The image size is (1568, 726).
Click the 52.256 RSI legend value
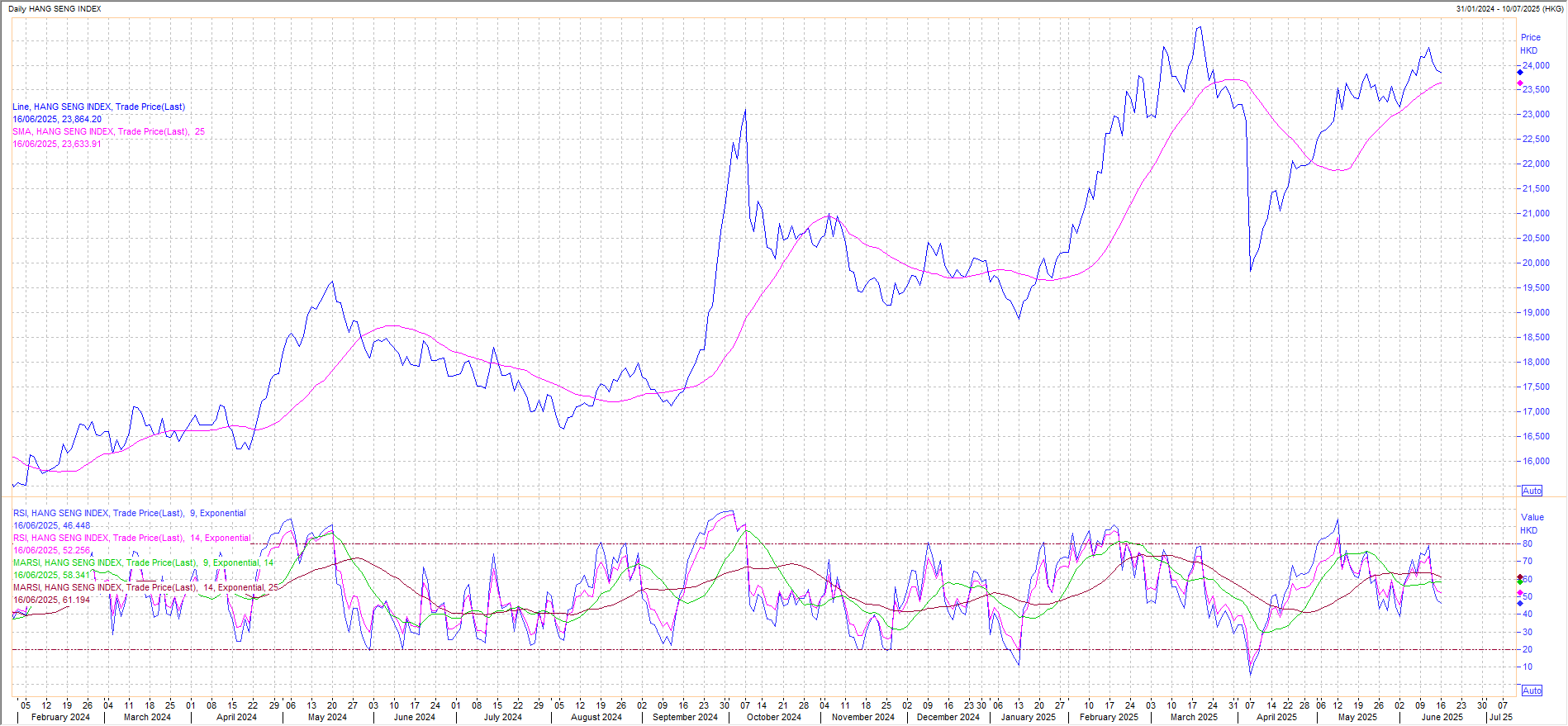pyautogui.click(x=76, y=550)
